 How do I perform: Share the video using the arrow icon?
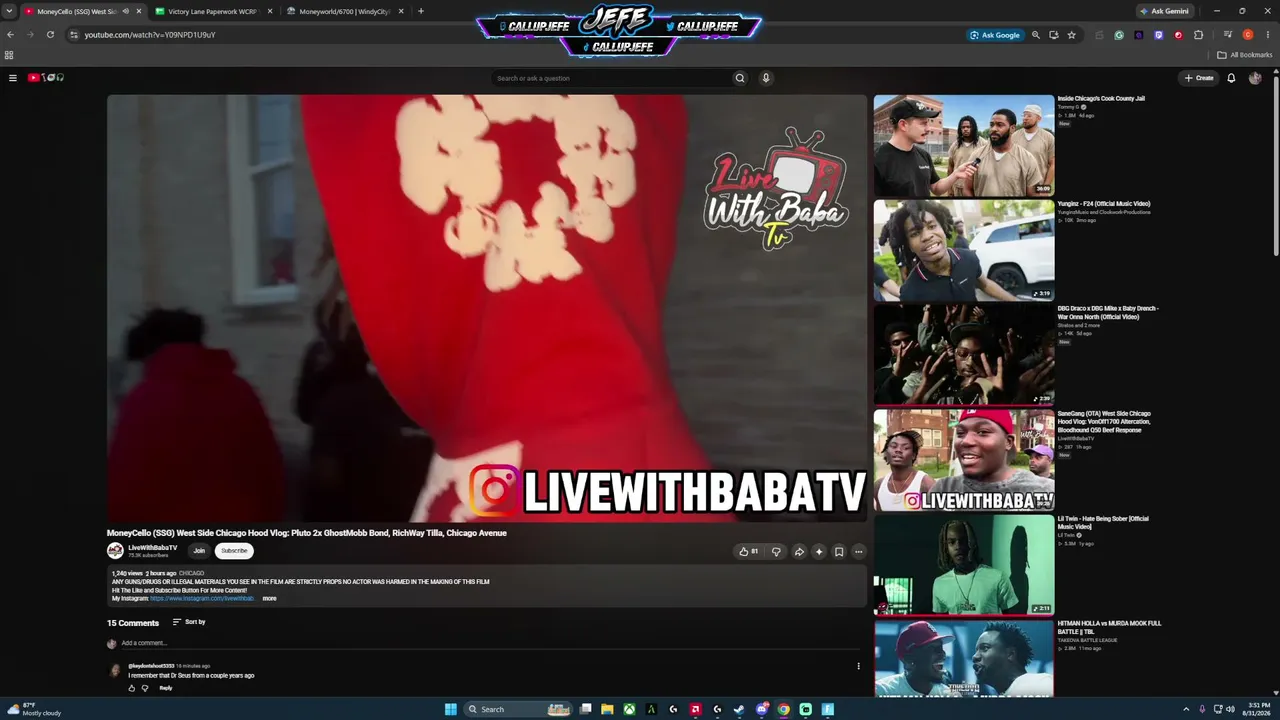799,551
